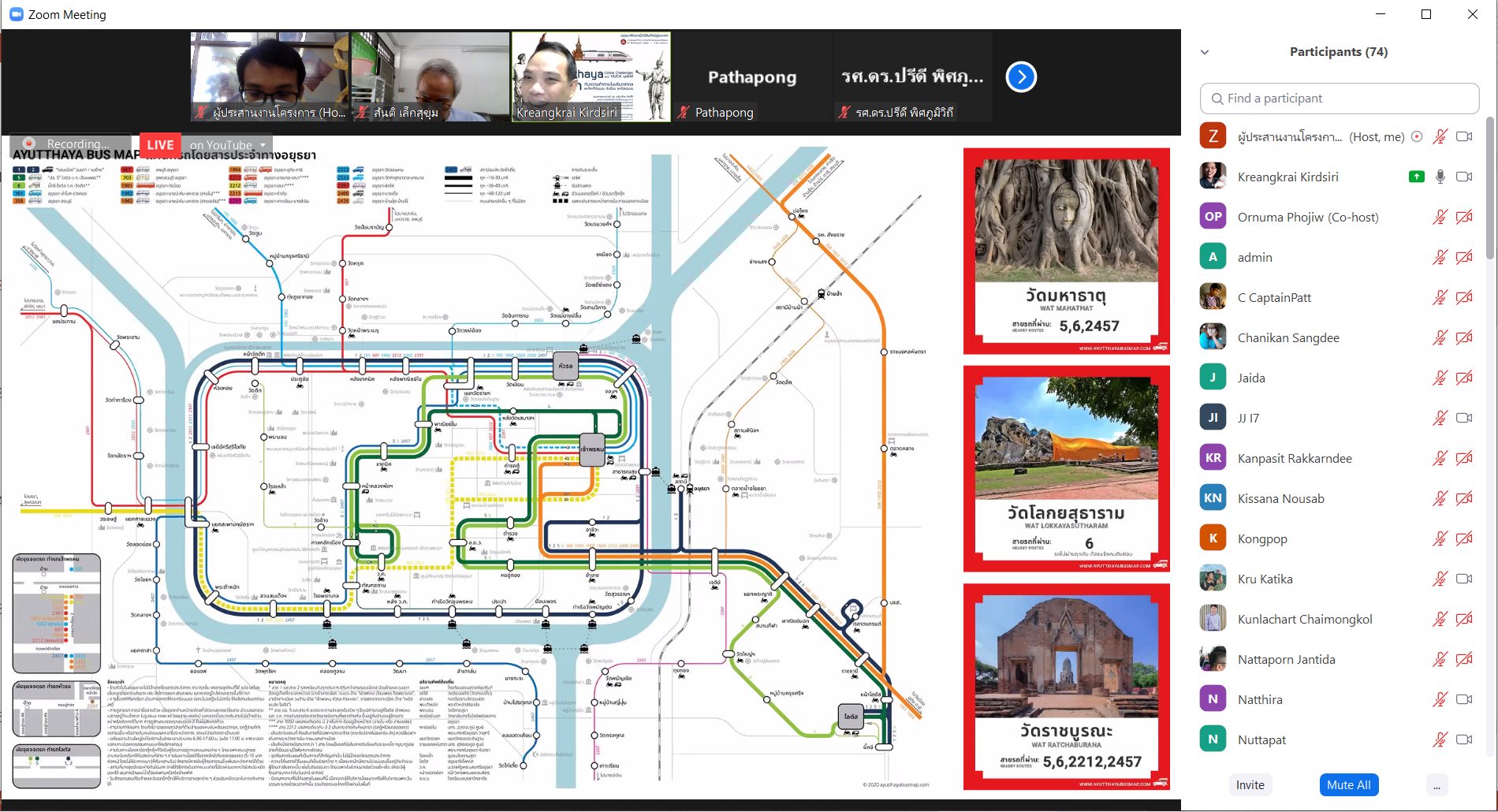Click JJ I7's muted microphone icon
The width and height of the screenshot is (1498, 812).
1440,418
